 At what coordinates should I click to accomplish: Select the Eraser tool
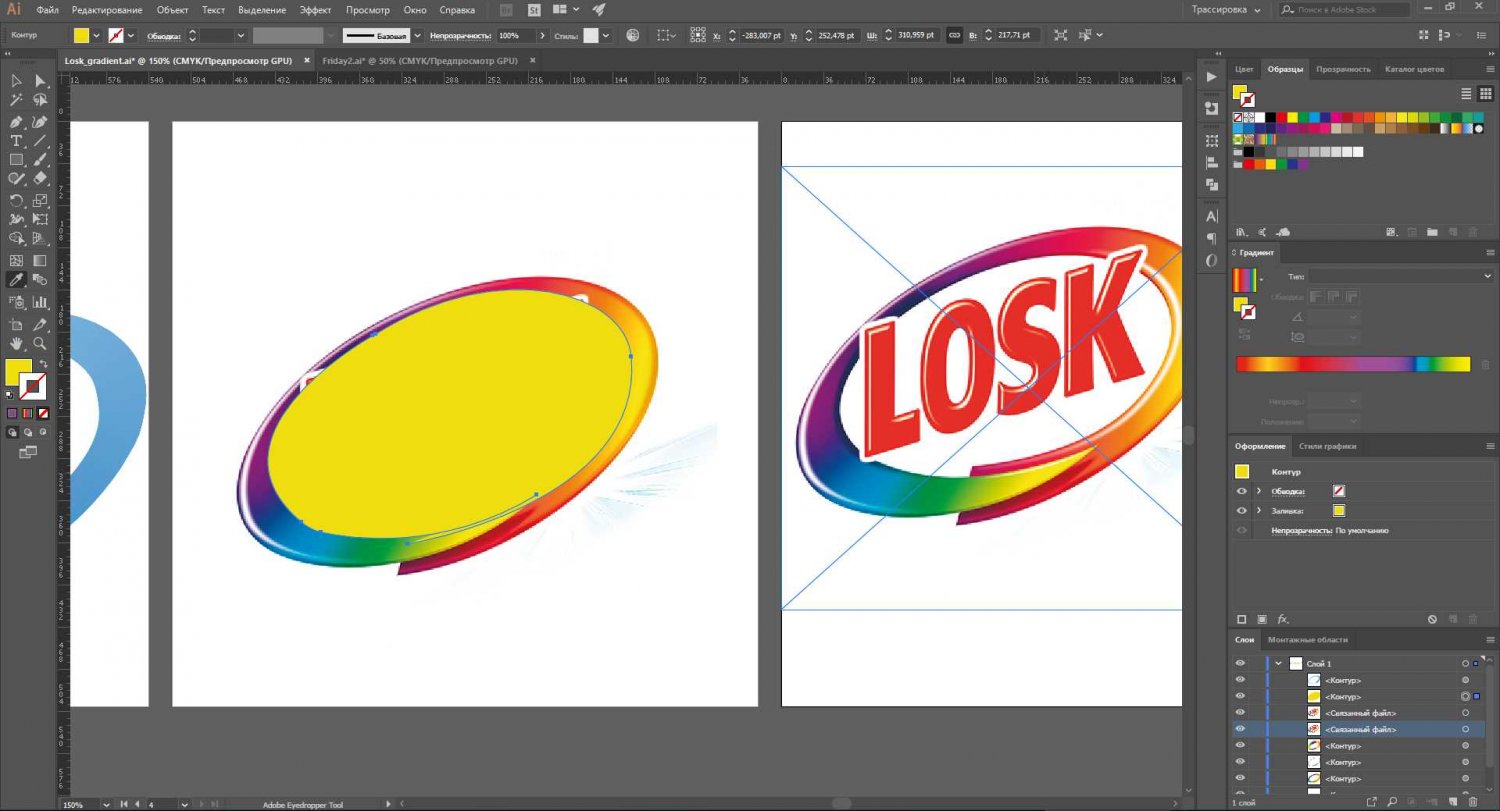40,179
